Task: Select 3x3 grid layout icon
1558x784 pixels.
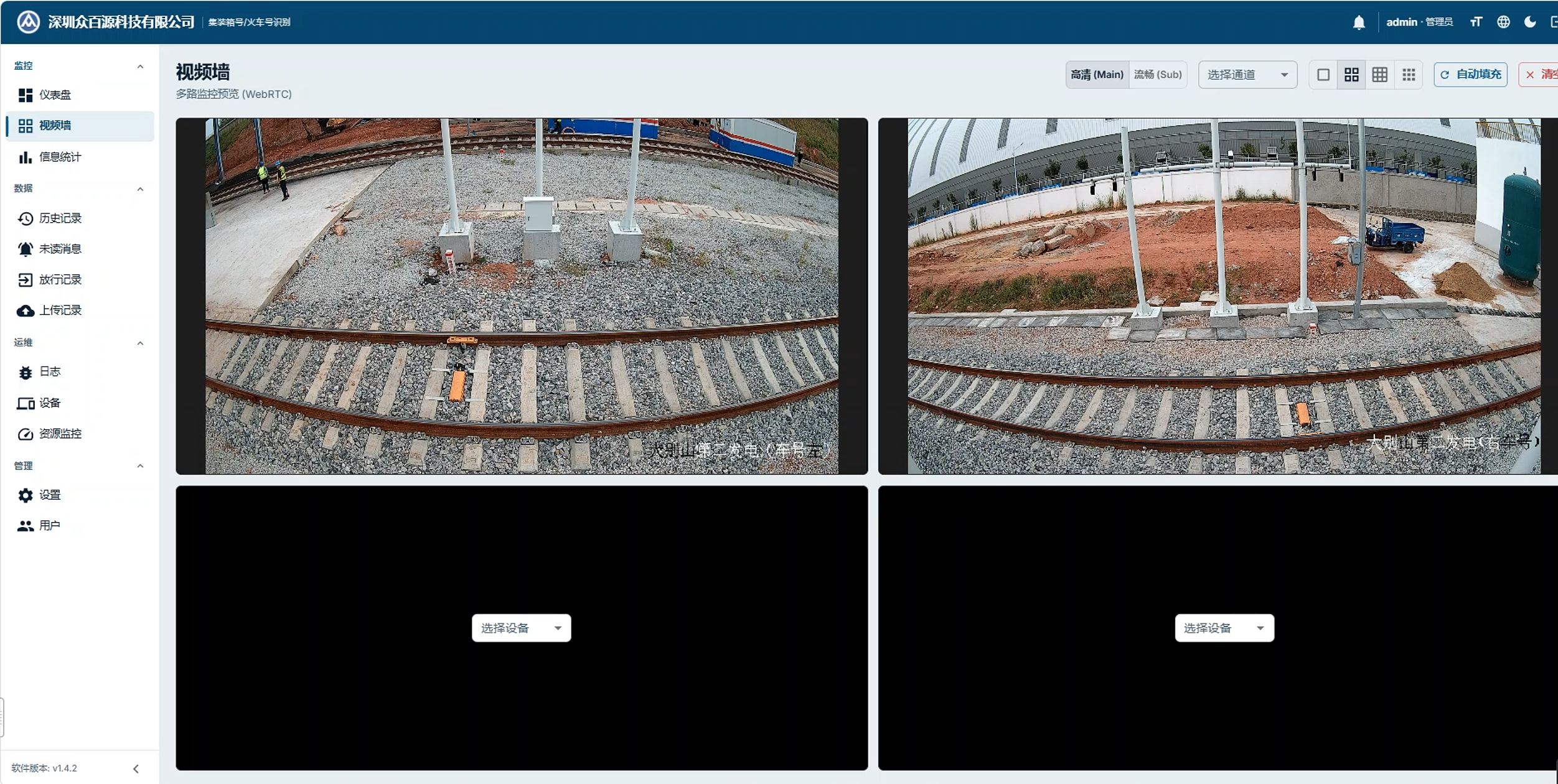Action: 1380,75
